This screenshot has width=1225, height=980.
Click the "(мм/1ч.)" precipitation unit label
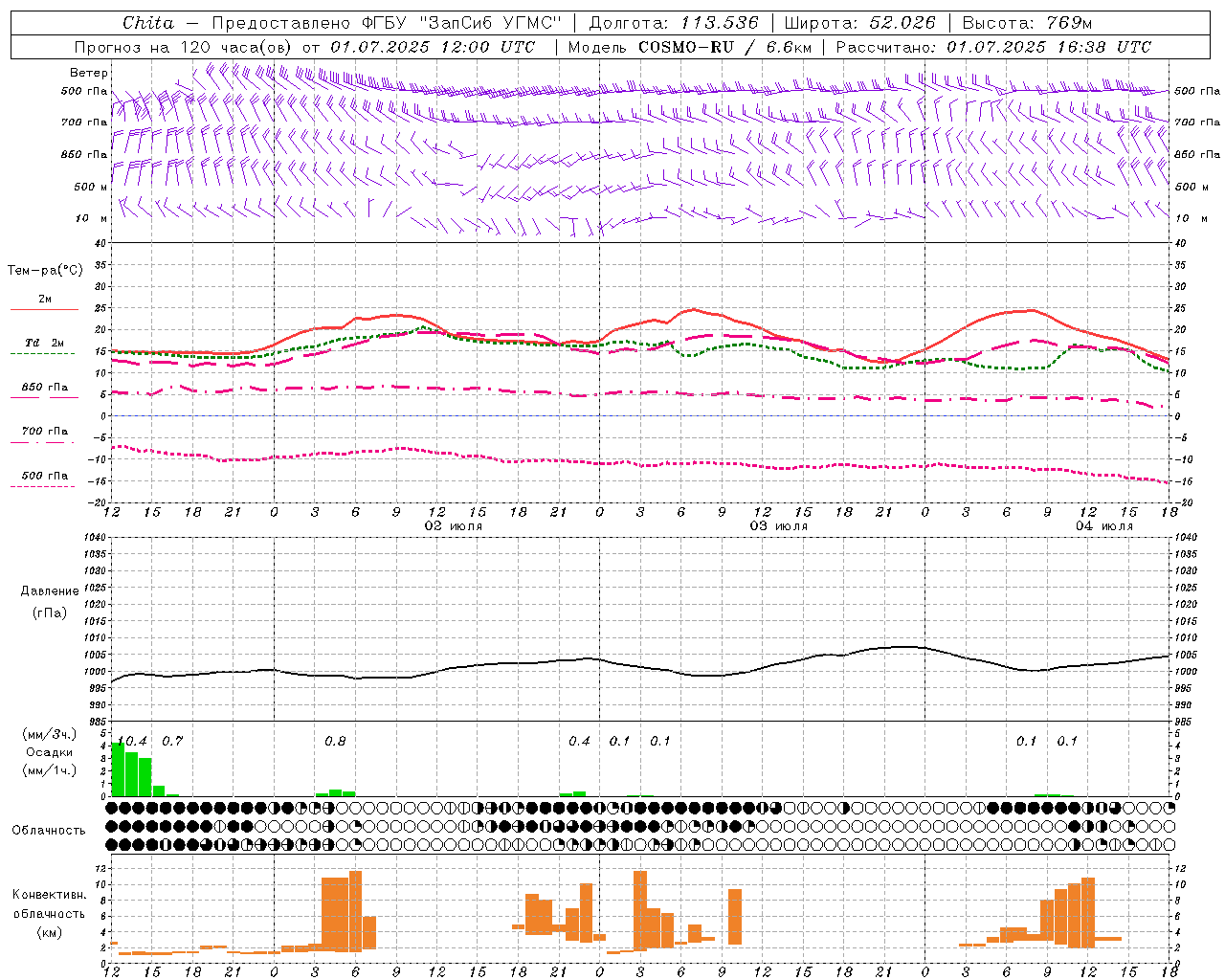pos(49,770)
